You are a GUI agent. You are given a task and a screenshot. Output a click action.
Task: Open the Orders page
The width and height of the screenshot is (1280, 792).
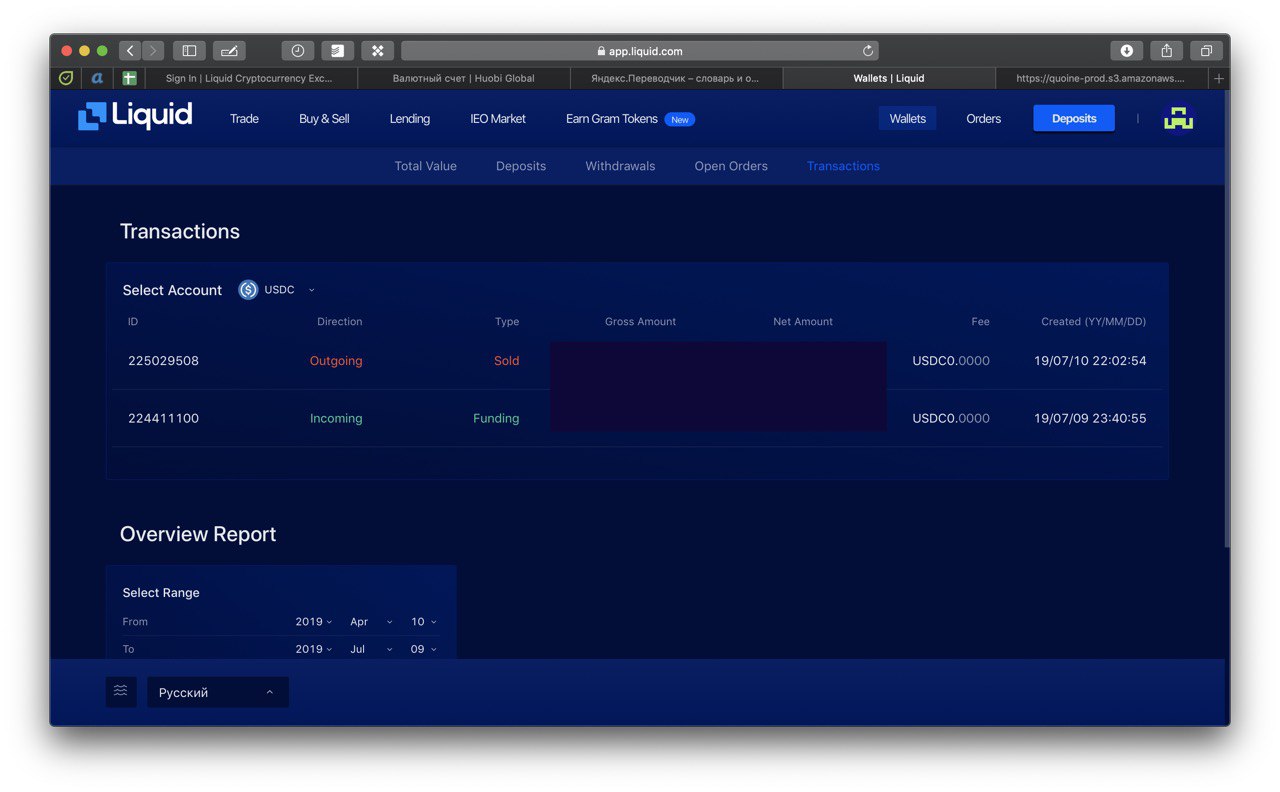984,118
